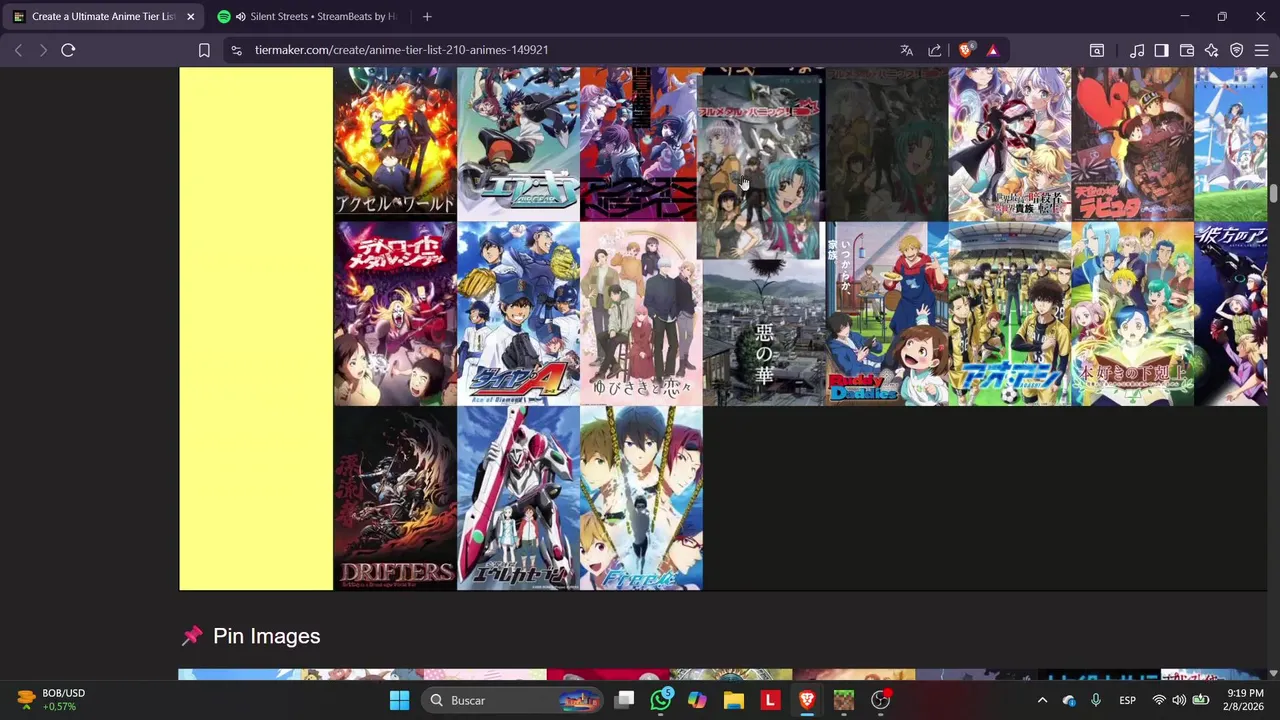This screenshot has width=1280, height=720.
Task: Open the red L app on taskbar
Action: click(770, 700)
